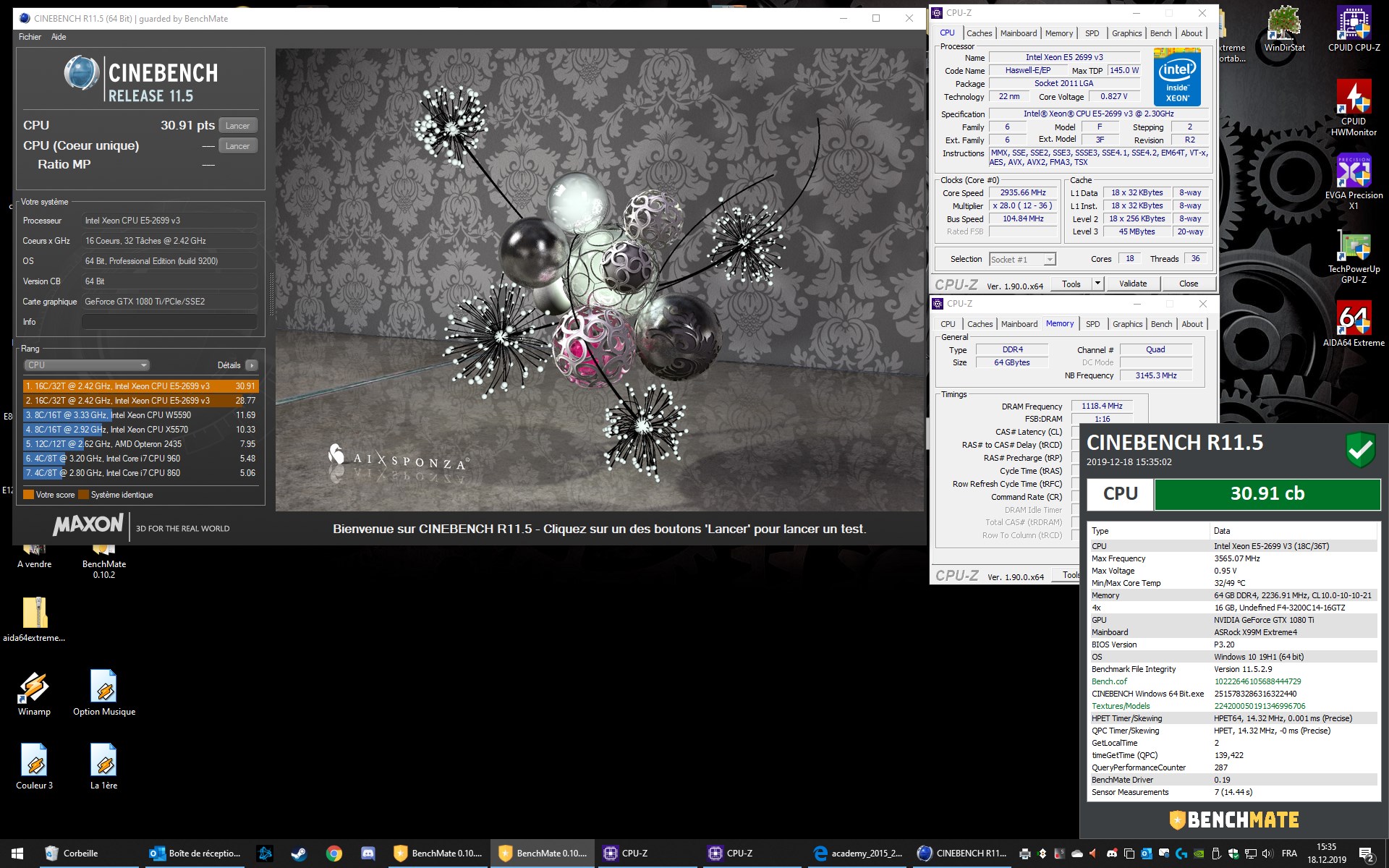Open the AIDA64 Extreme desktop icon
This screenshot has height=868, width=1389.
coord(1354,323)
